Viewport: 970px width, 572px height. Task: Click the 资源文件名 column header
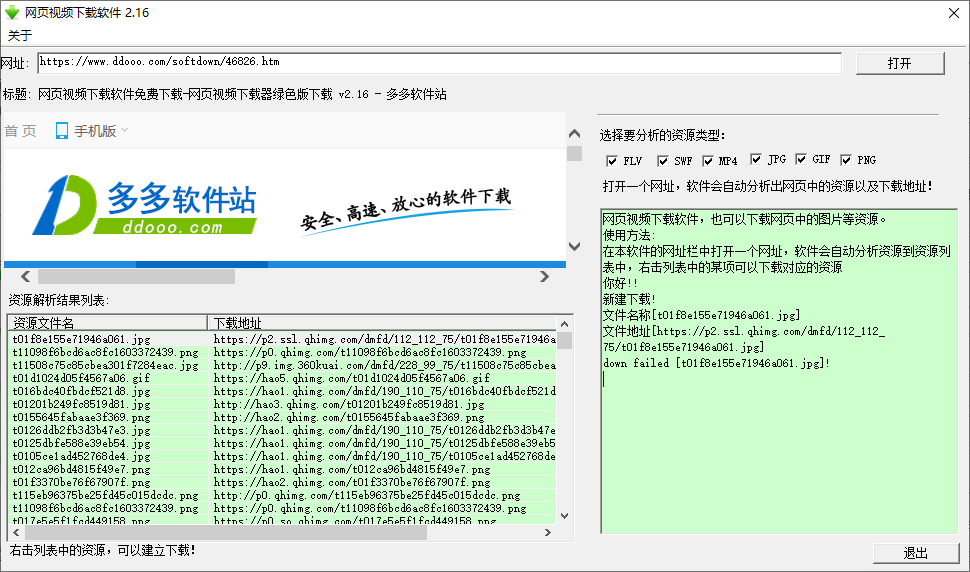pos(107,323)
